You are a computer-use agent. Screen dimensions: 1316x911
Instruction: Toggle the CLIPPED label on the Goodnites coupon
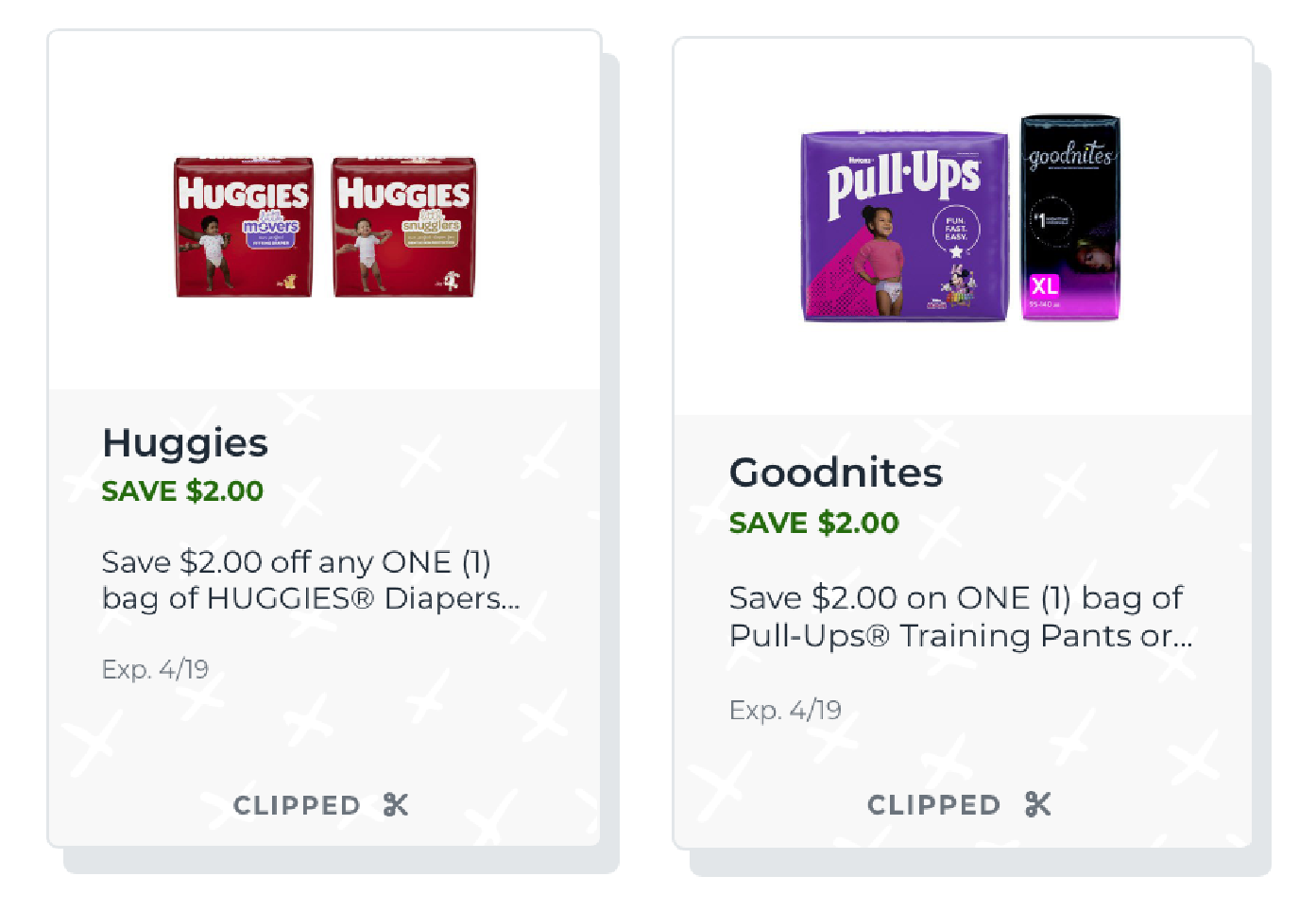tap(933, 805)
